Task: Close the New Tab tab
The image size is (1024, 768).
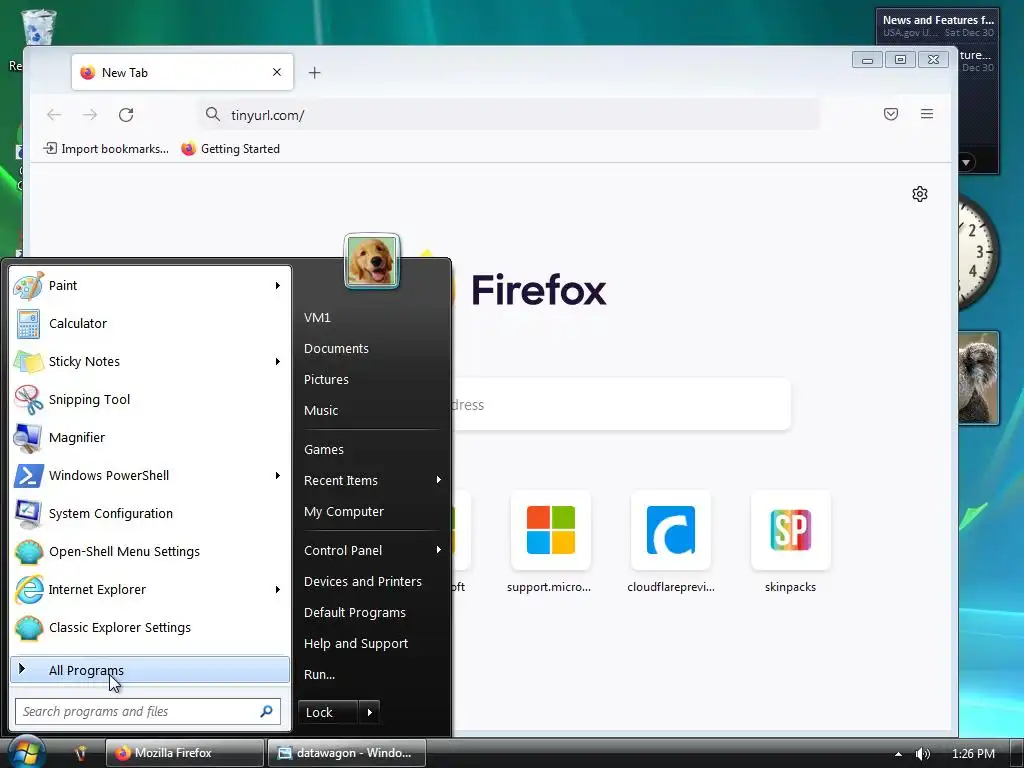Action: pyautogui.click(x=277, y=72)
